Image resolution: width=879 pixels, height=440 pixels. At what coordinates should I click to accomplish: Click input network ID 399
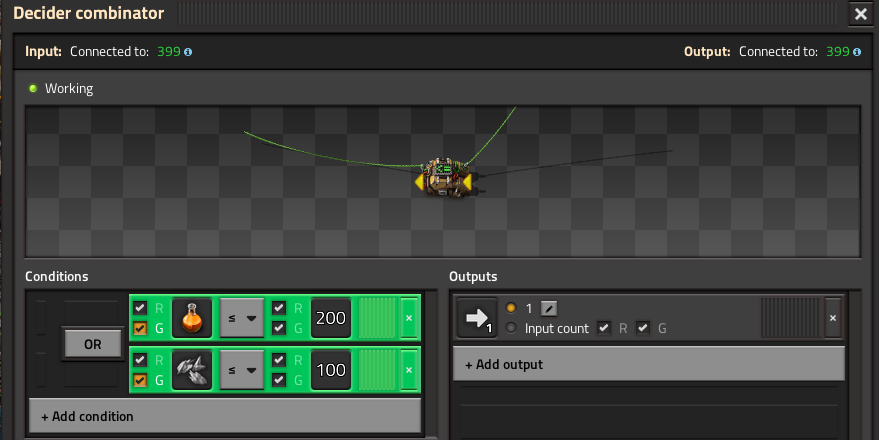[x=169, y=52]
